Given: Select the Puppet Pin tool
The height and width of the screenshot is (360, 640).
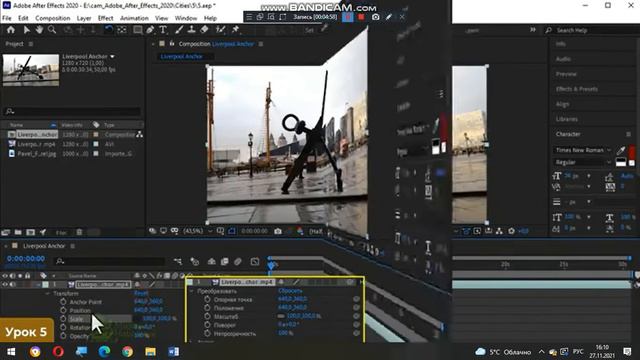Looking at the screenshot, I should click(235, 30).
